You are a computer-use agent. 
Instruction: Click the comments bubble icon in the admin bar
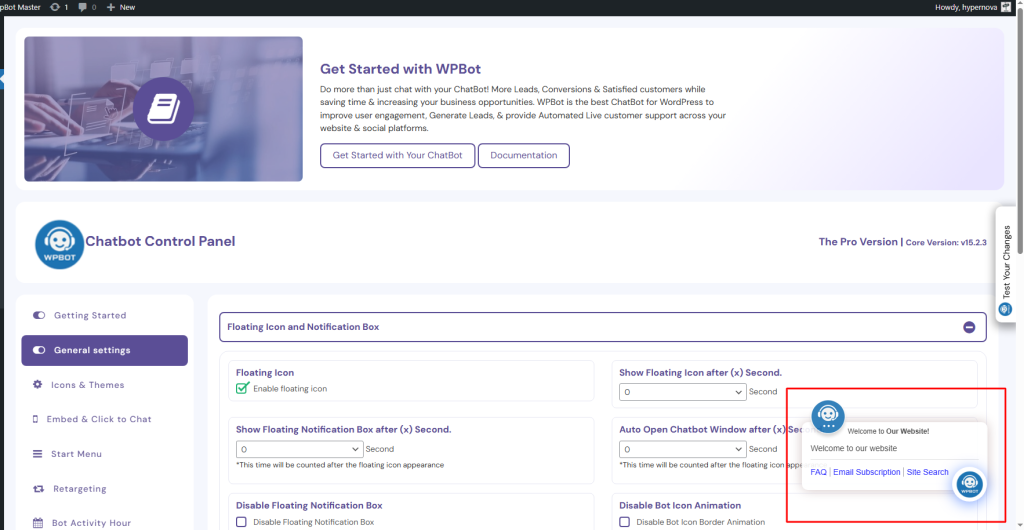(83, 7)
